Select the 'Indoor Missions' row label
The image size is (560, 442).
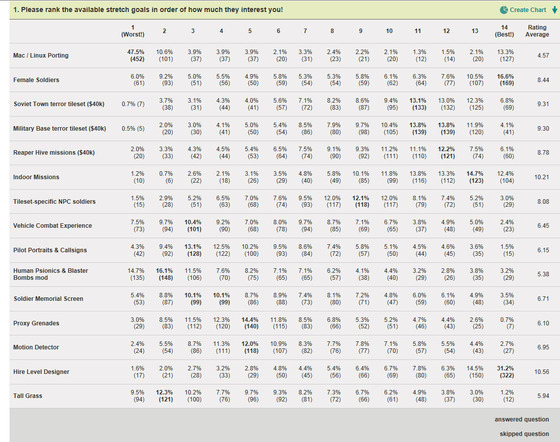pyautogui.click(x=36, y=177)
